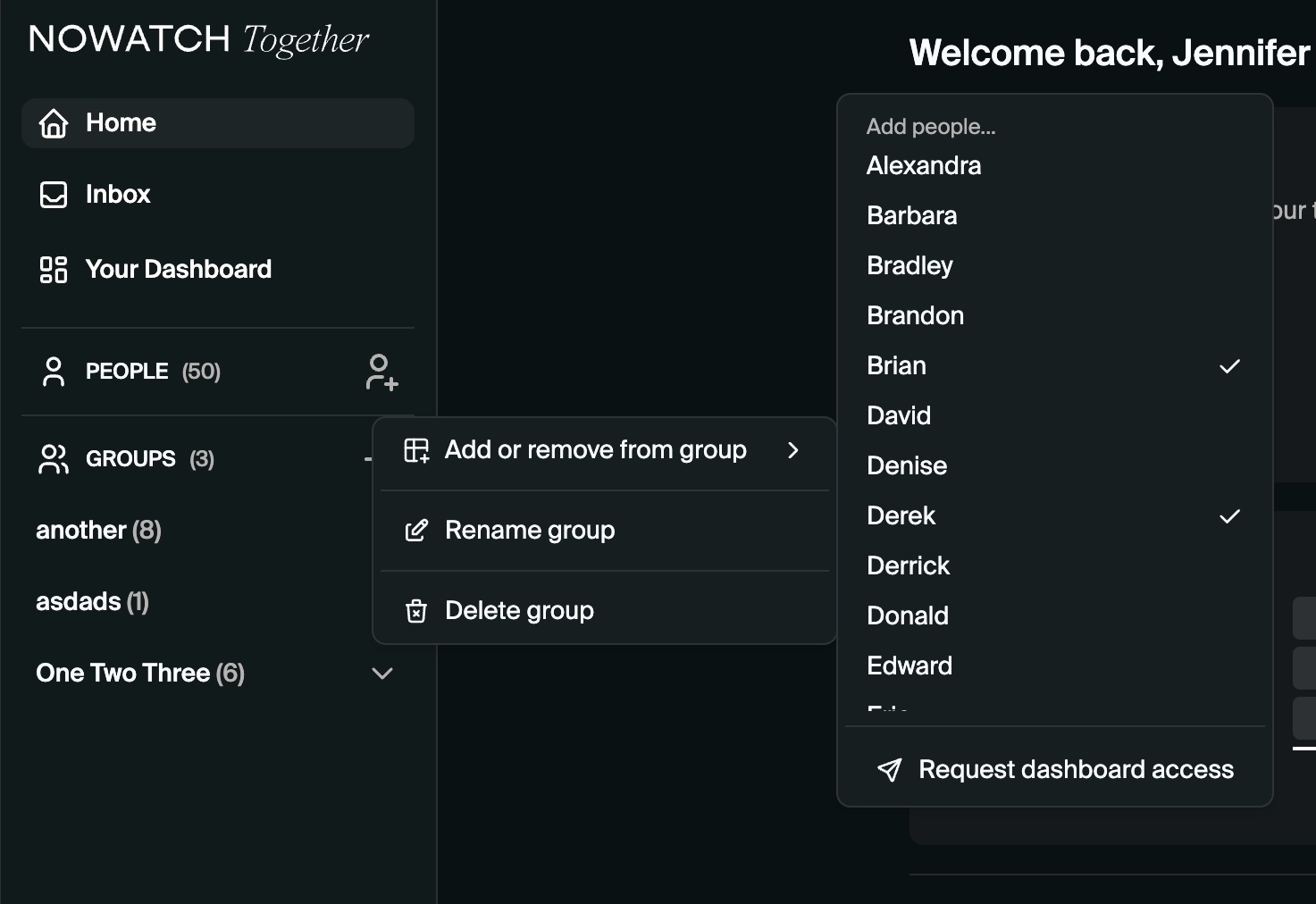Click the pencil icon beside Rename group
The image size is (1316, 904).
point(416,531)
